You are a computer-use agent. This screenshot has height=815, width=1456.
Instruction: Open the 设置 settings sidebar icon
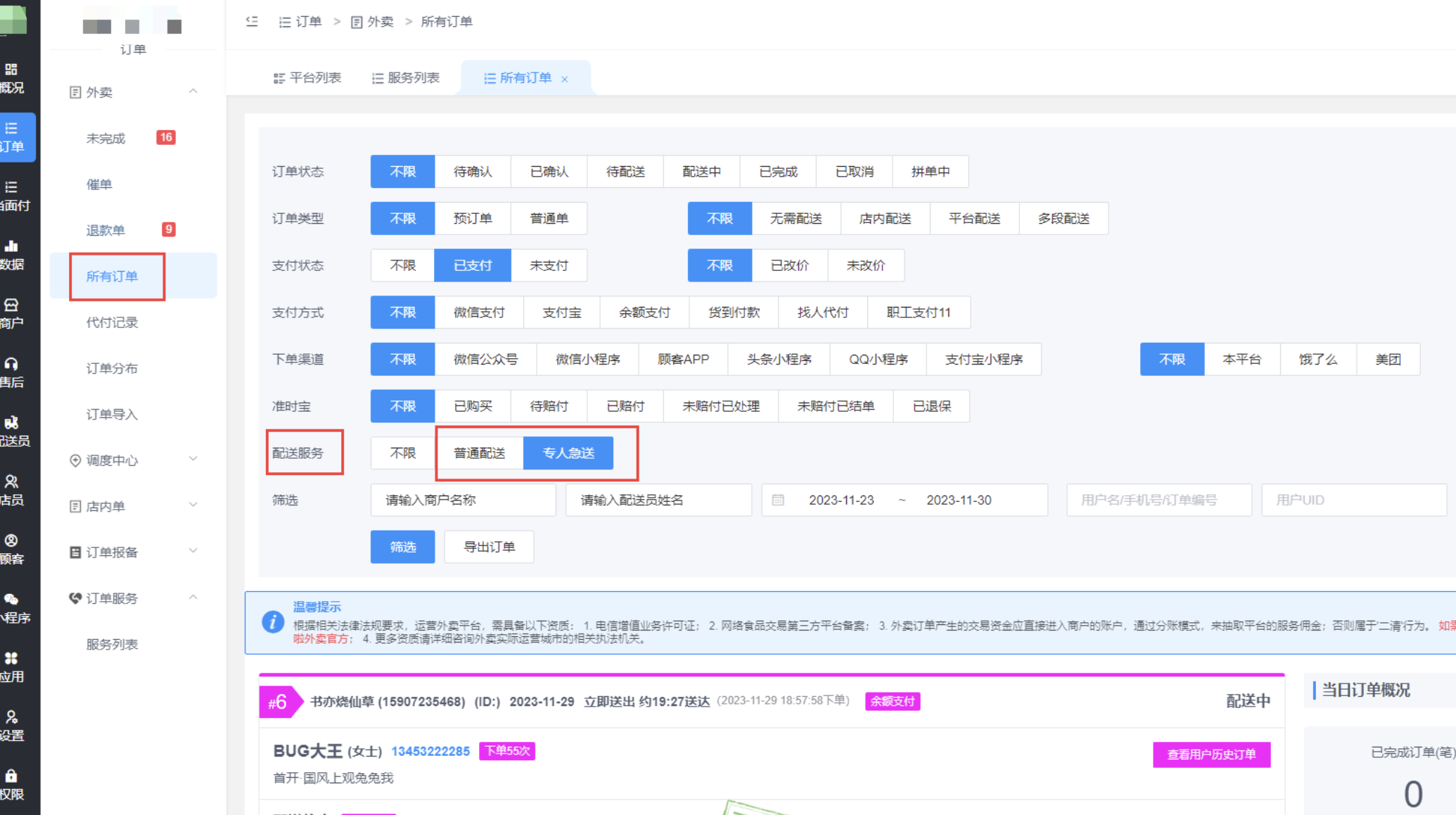[x=11, y=717]
